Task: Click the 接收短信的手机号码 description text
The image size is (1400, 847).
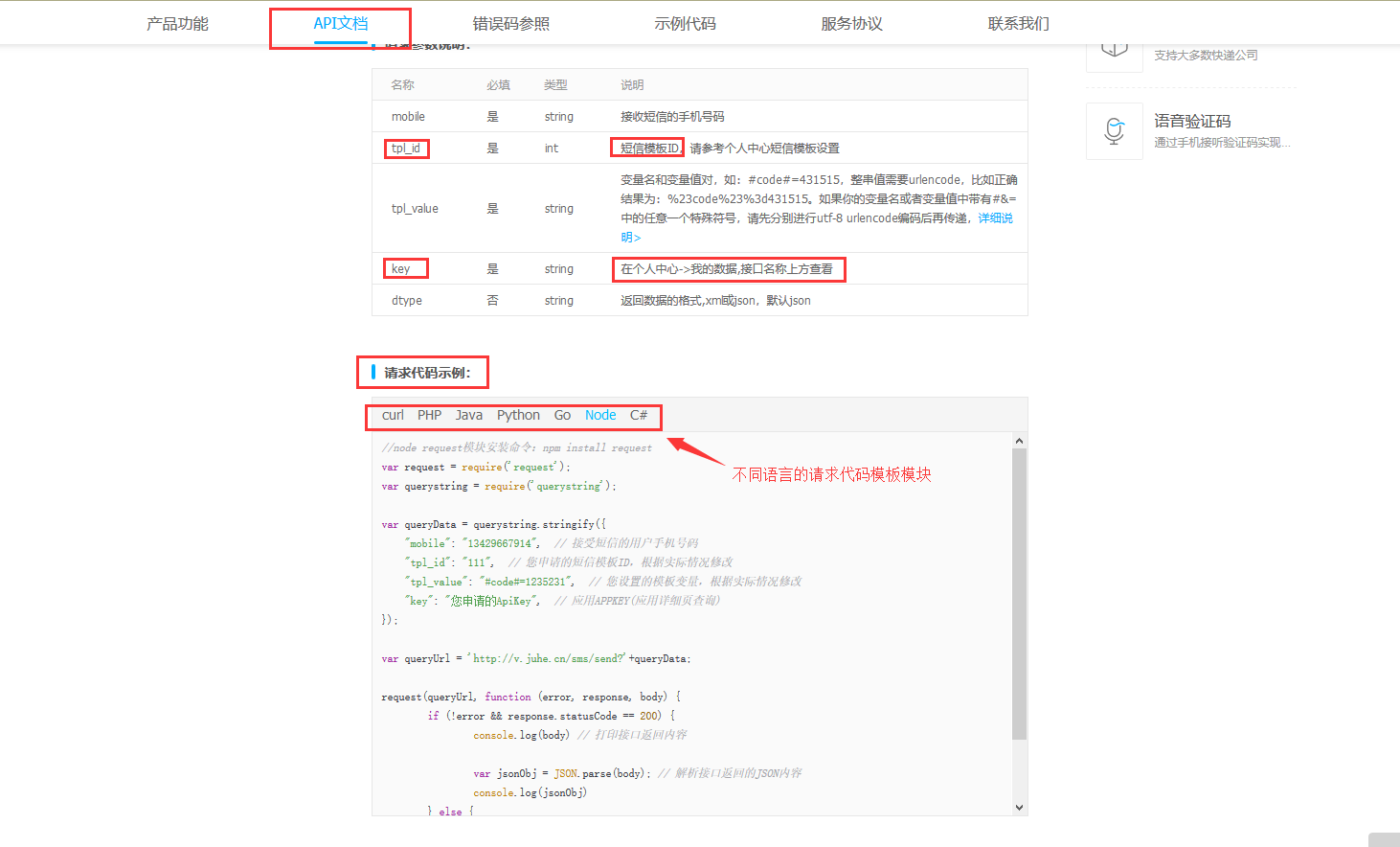Action: pos(672,116)
